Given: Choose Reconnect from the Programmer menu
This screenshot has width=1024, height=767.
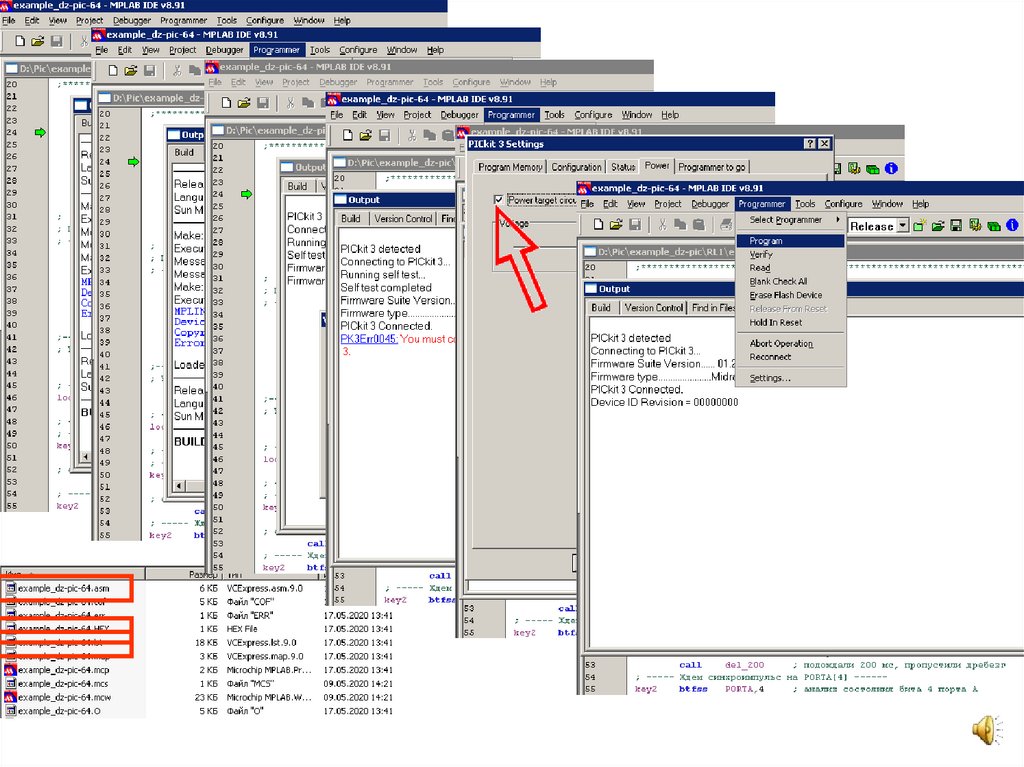Looking at the screenshot, I should (790, 357).
